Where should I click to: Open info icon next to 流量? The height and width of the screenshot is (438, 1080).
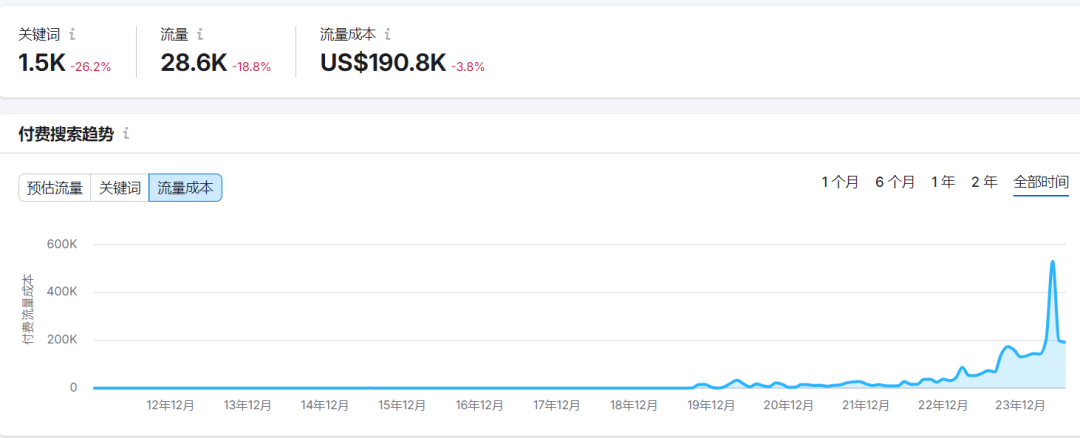coord(200,34)
